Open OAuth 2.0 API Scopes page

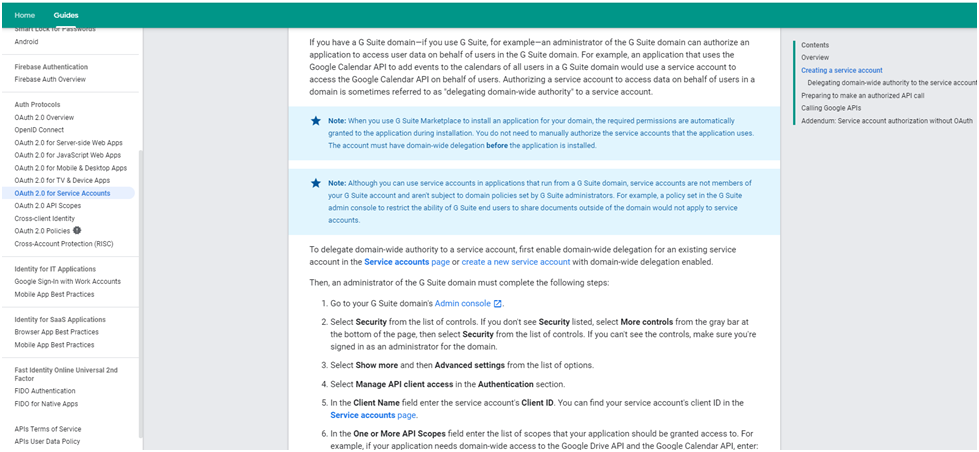coord(47,205)
